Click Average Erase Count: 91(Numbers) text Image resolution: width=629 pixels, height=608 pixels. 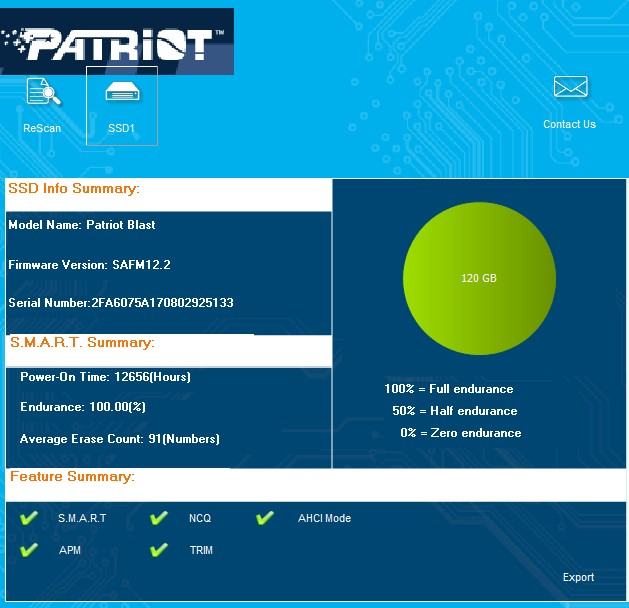coord(120,439)
